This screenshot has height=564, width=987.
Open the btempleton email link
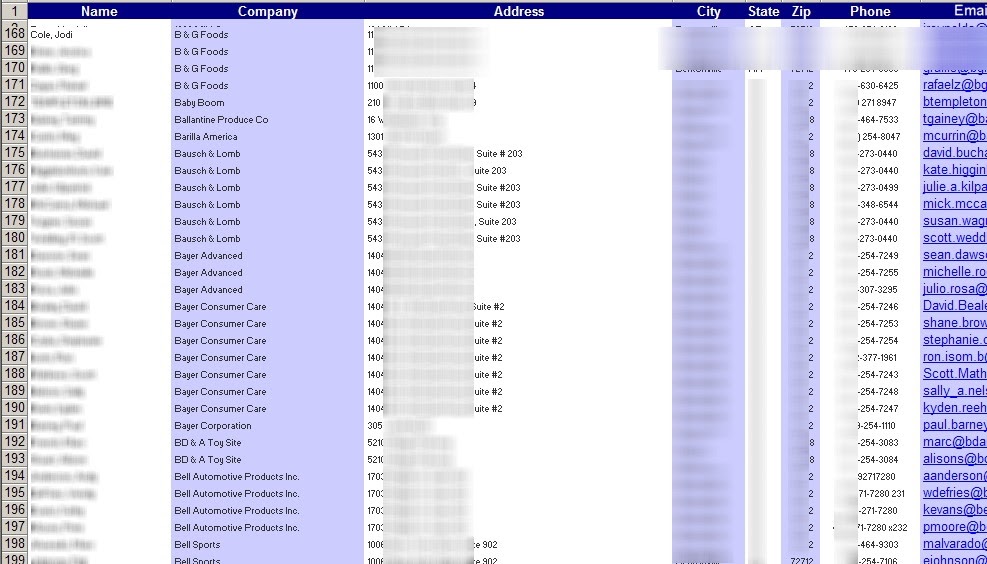pos(954,103)
